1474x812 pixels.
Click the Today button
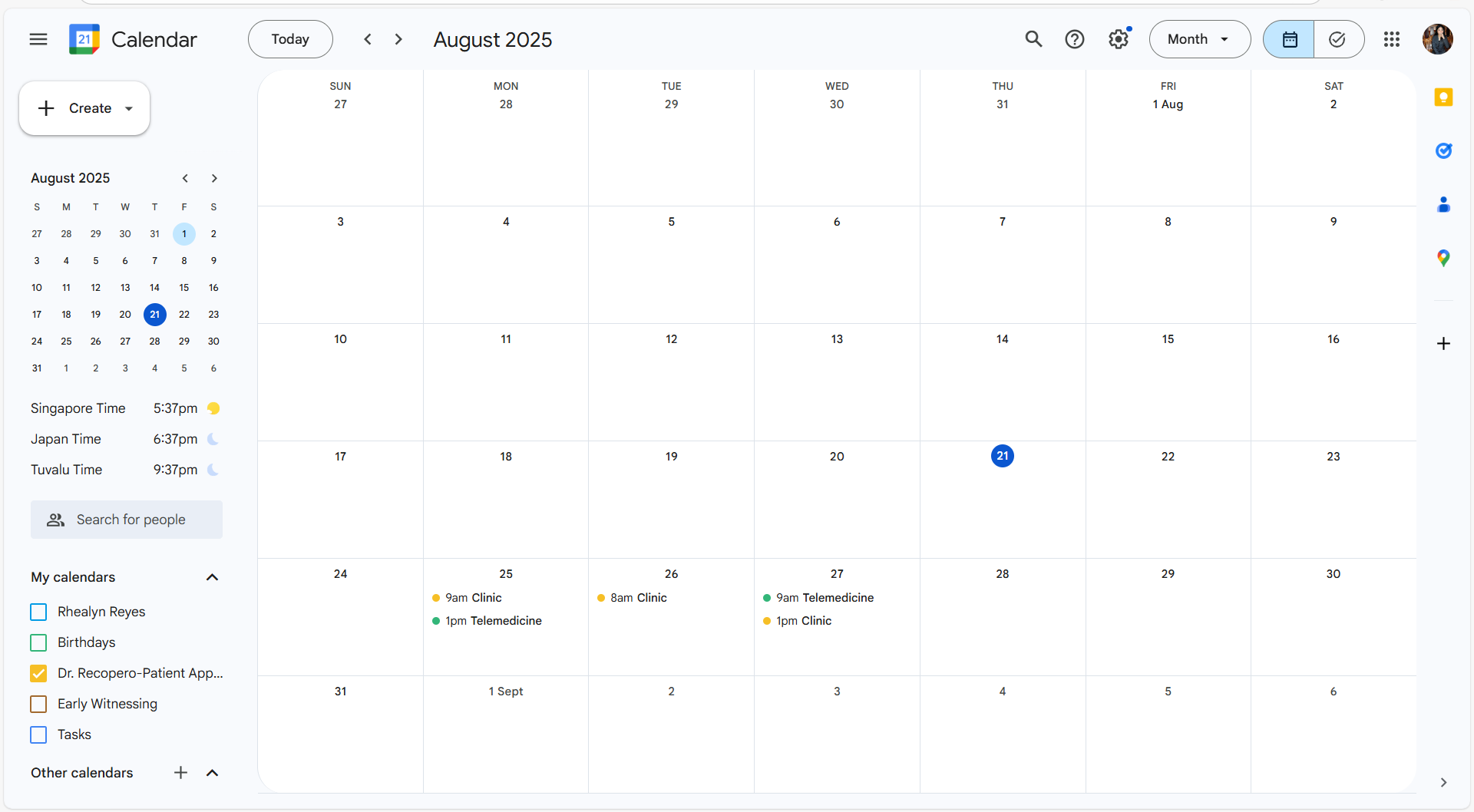pos(290,39)
